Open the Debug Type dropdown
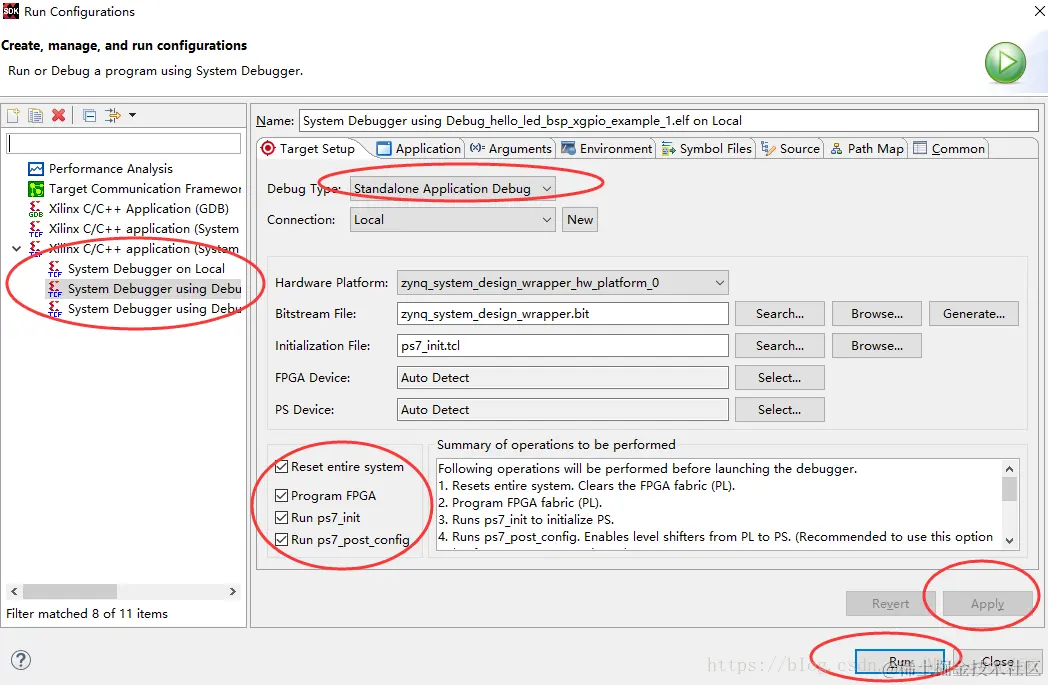This screenshot has height=685, width=1048. [452, 188]
